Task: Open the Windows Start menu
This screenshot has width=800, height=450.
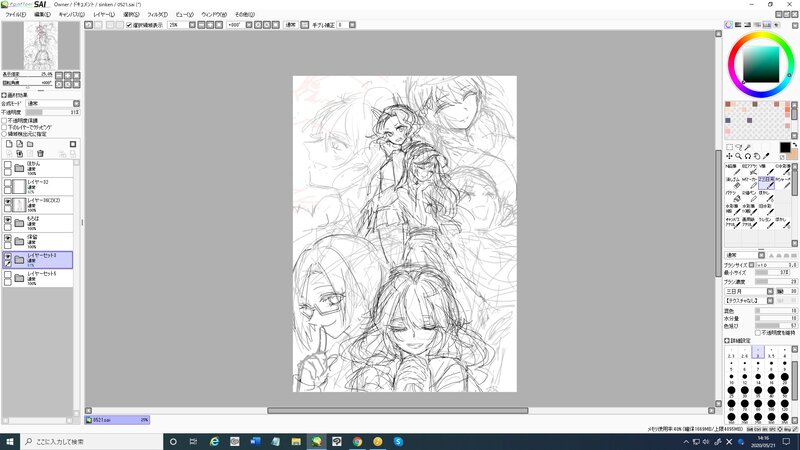Action: (x=10, y=441)
